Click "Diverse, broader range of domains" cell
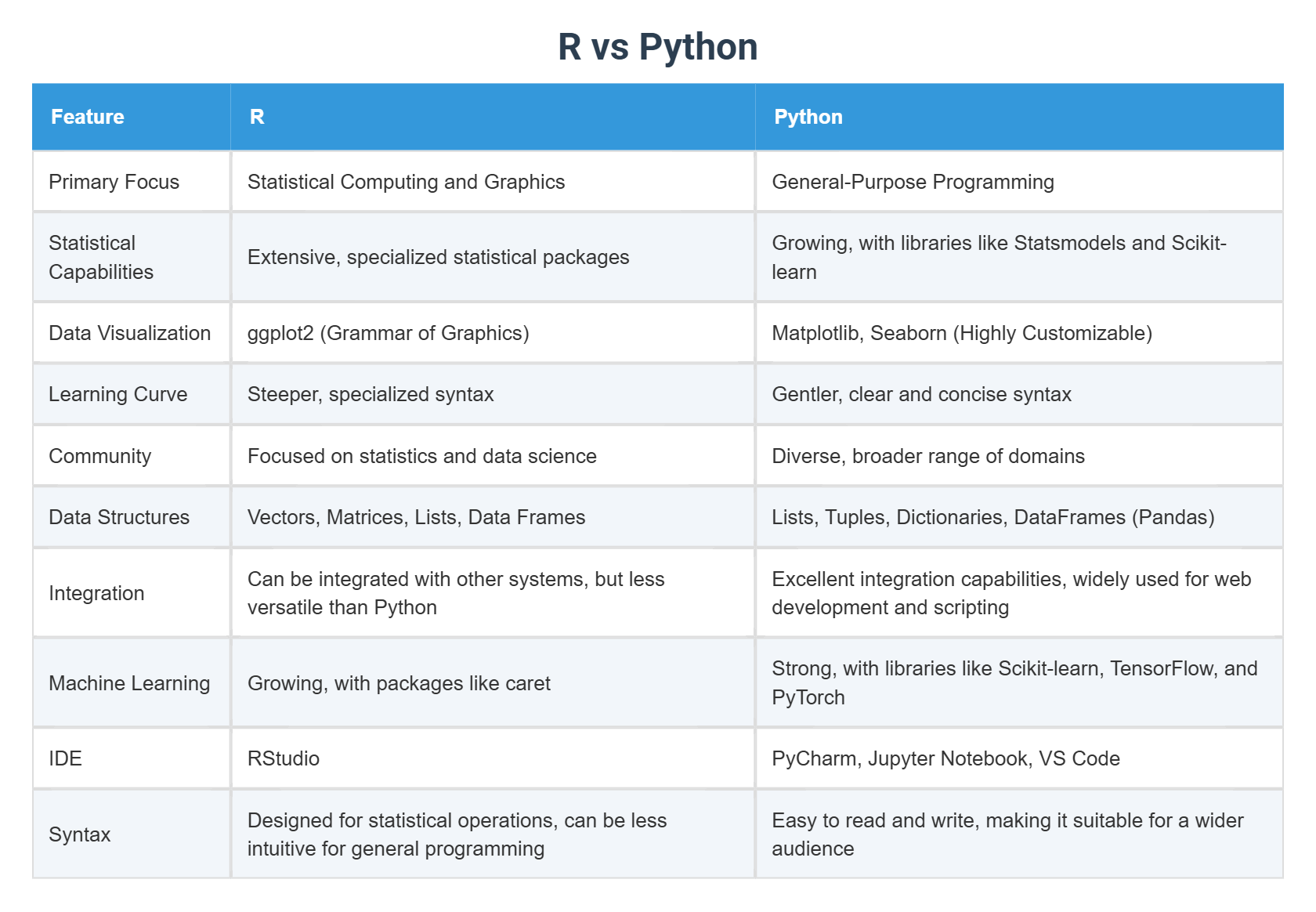The width and height of the screenshot is (1316, 912). tap(1019, 456)
